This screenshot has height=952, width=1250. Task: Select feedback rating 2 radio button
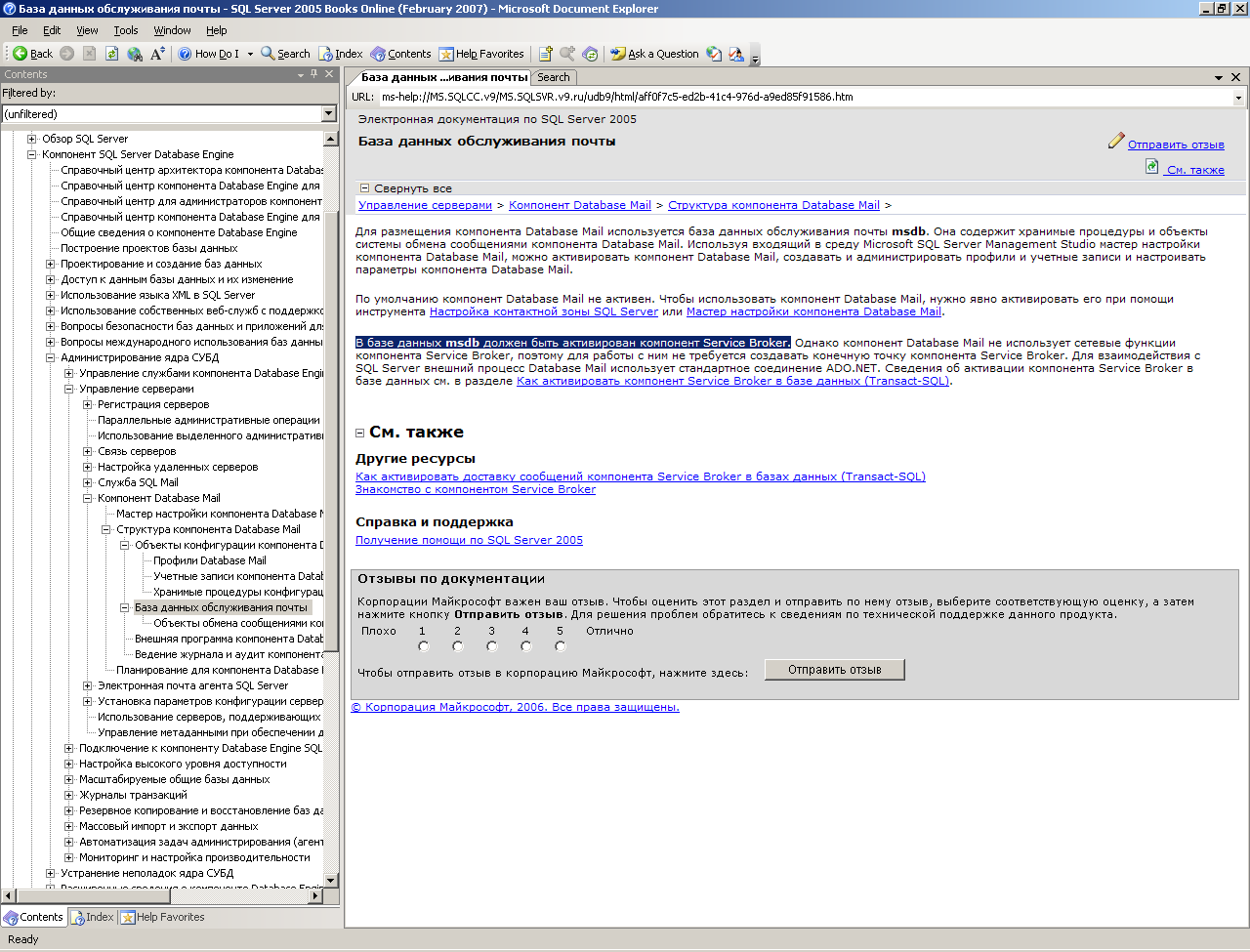point(457,646)
